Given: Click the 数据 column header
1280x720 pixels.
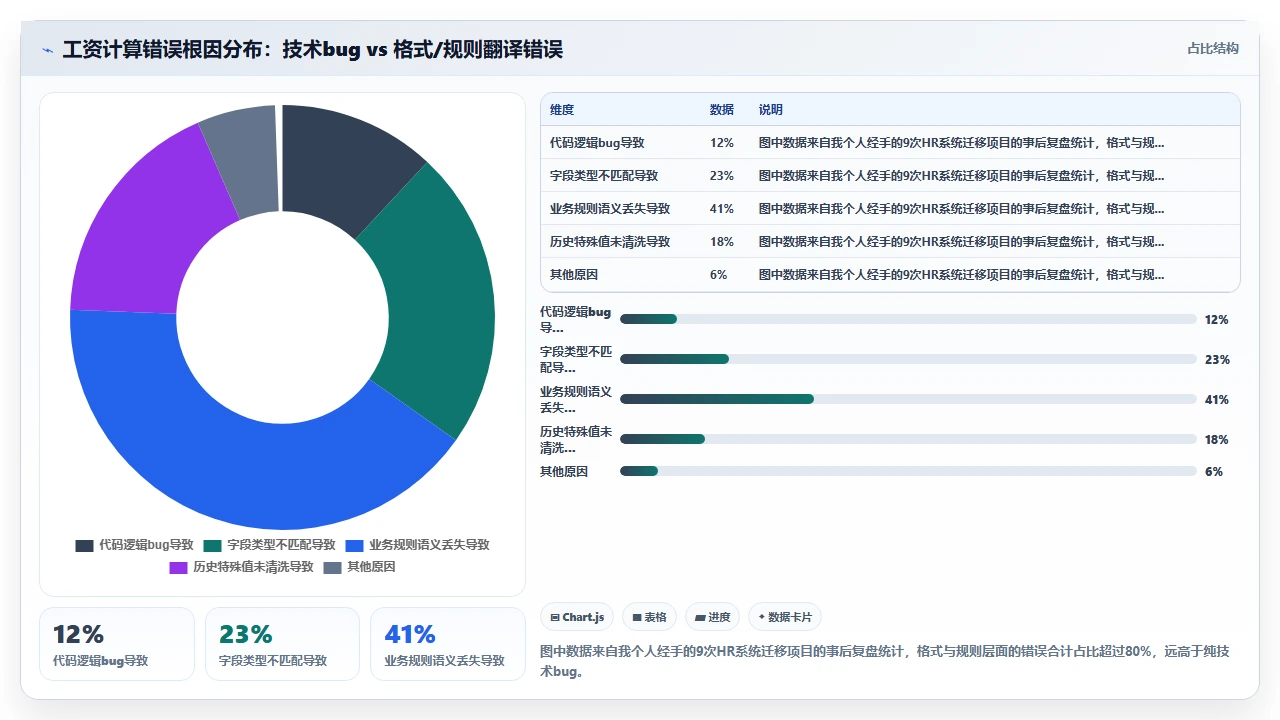Looking at the screenshot, I should coord(722,110).
